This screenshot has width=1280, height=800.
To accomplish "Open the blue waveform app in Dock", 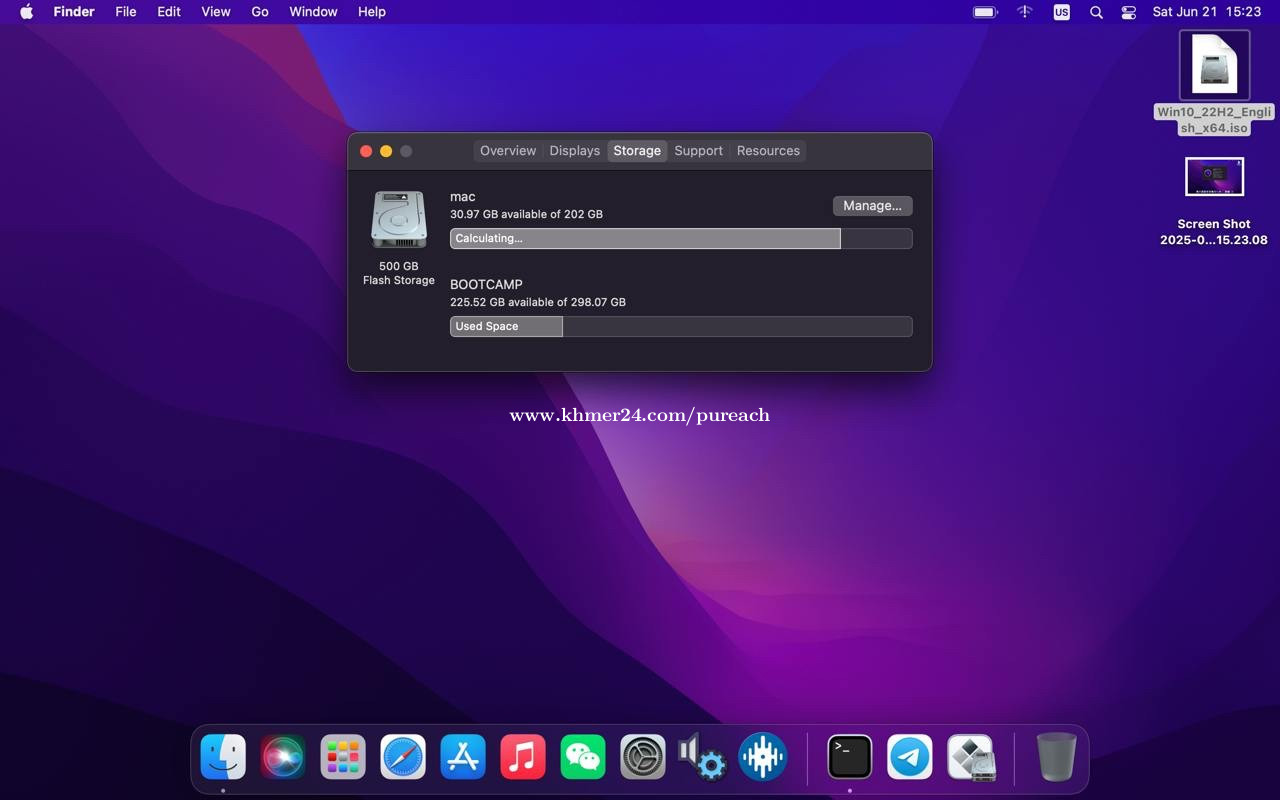I will coord(763,757).
